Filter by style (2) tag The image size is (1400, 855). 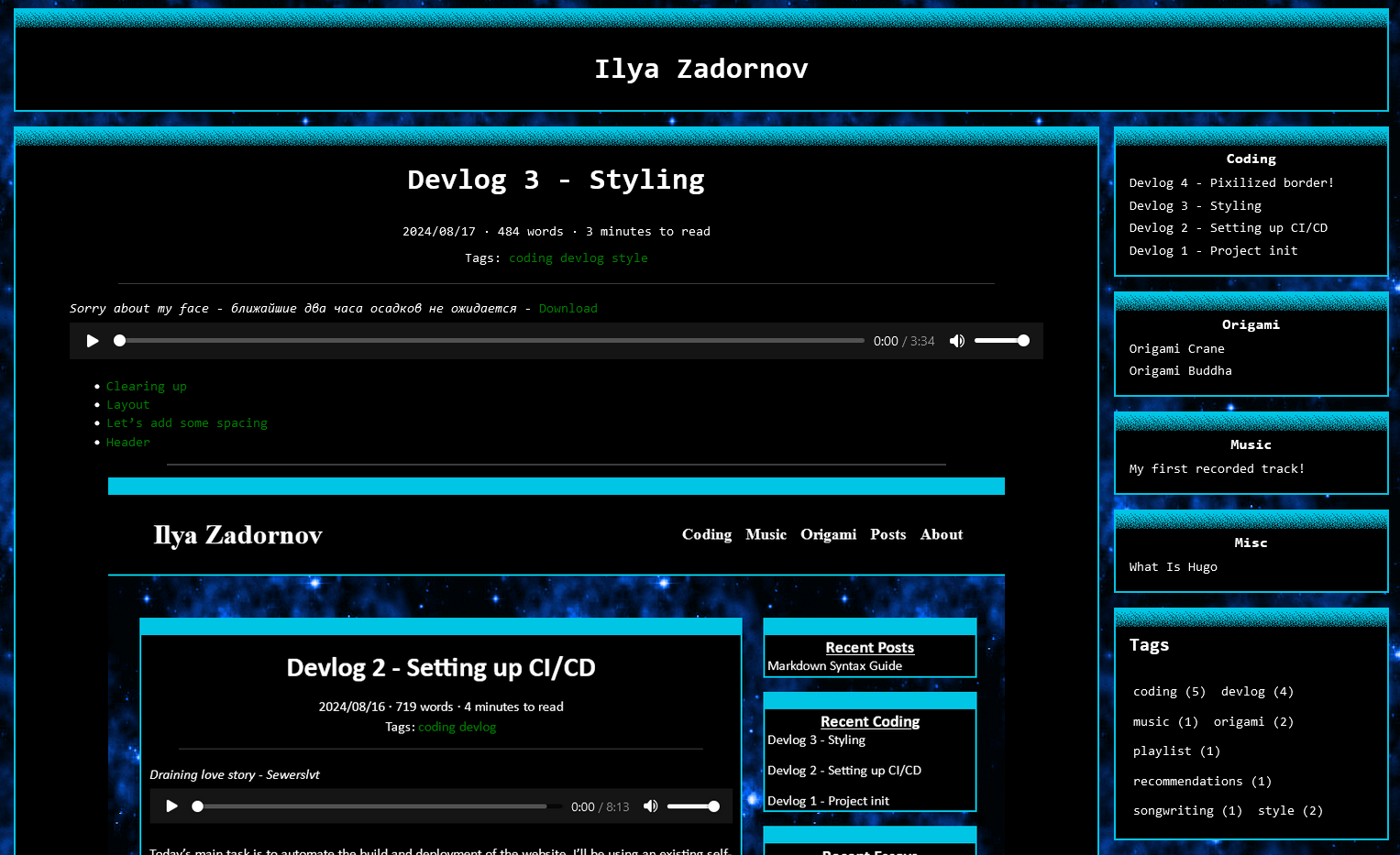pyautogui.click(x=1291, y=811)
